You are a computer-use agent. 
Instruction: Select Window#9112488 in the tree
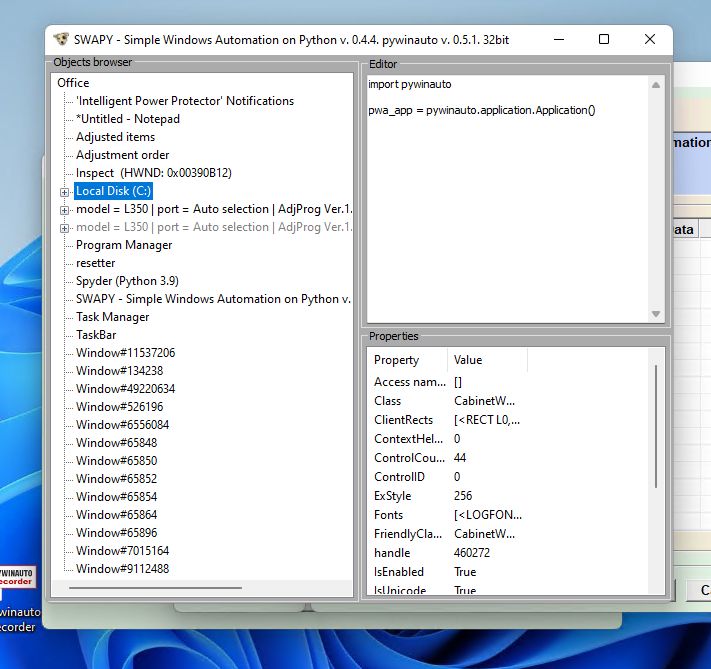click(122, 569)
